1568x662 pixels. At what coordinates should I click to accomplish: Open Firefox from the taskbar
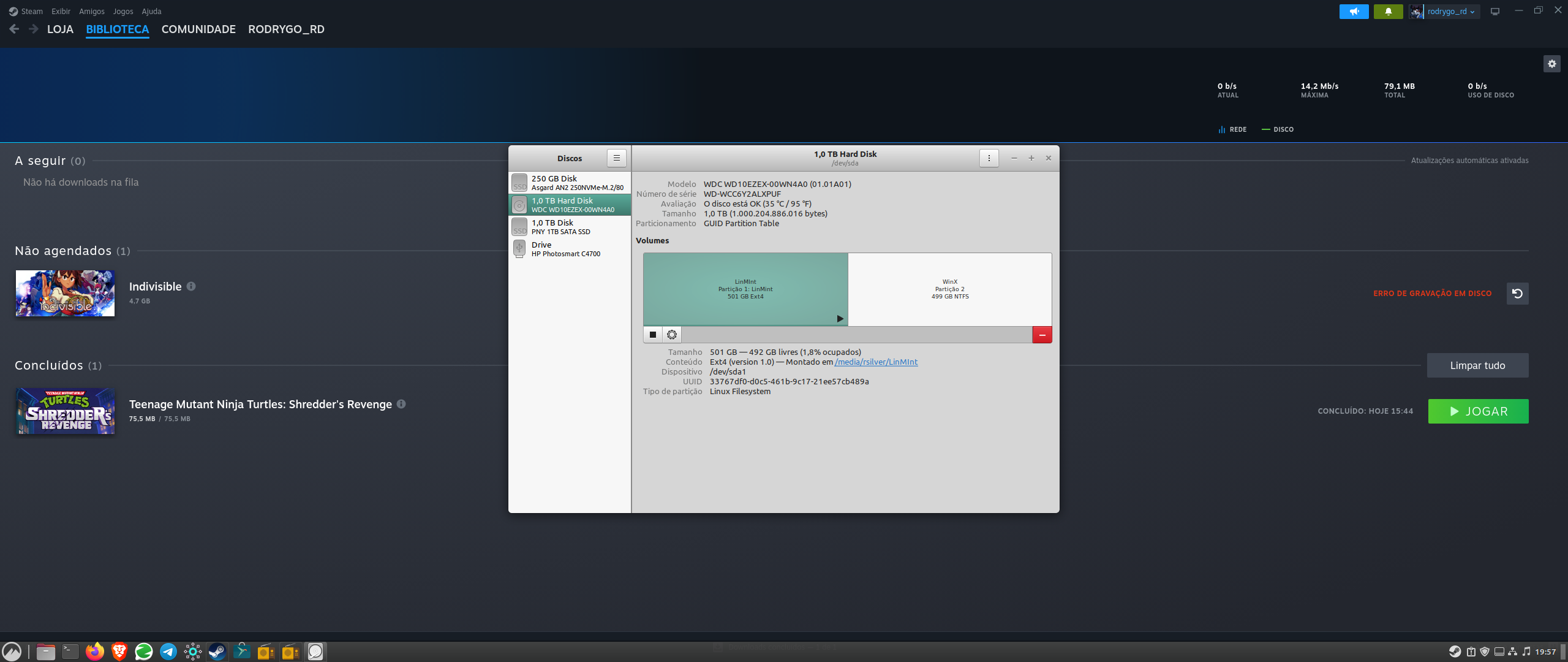[95, 652]
